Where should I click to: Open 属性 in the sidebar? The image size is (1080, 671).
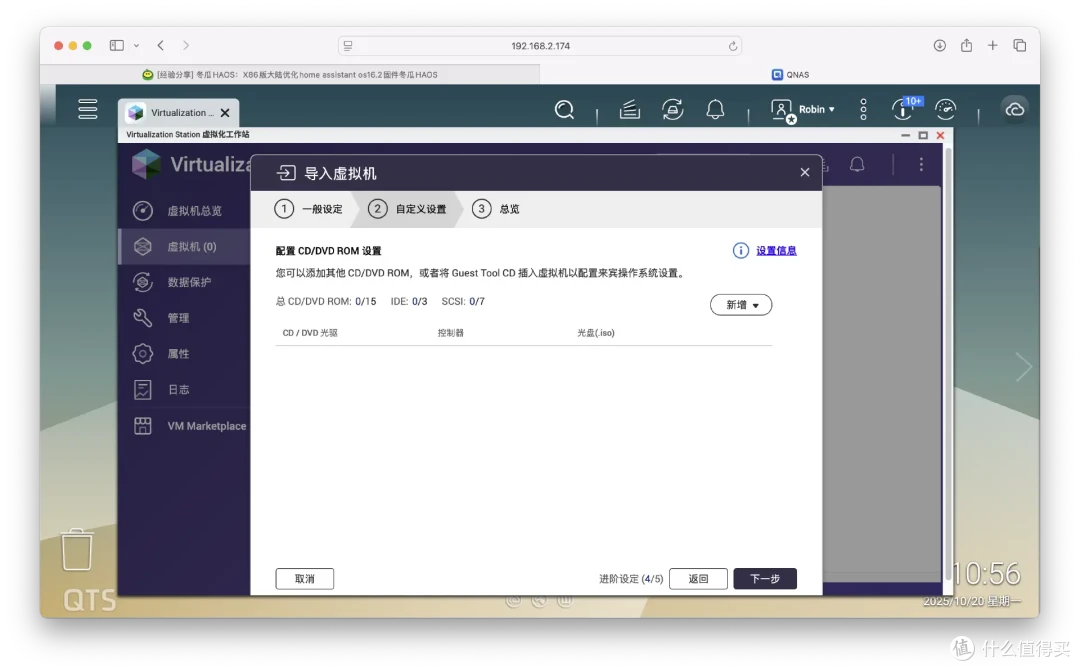185,354
